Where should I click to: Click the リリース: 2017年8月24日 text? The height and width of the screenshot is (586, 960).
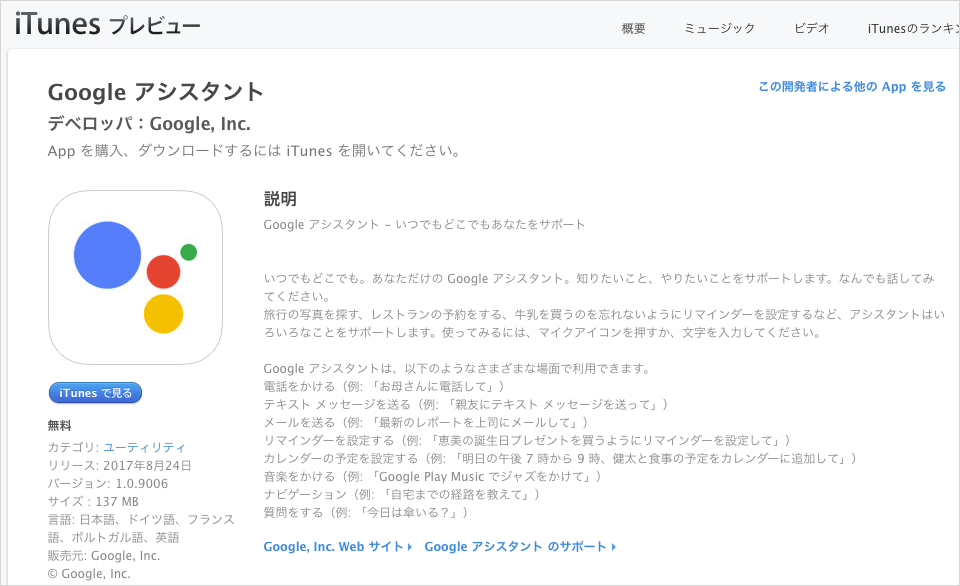coord(119,465)
